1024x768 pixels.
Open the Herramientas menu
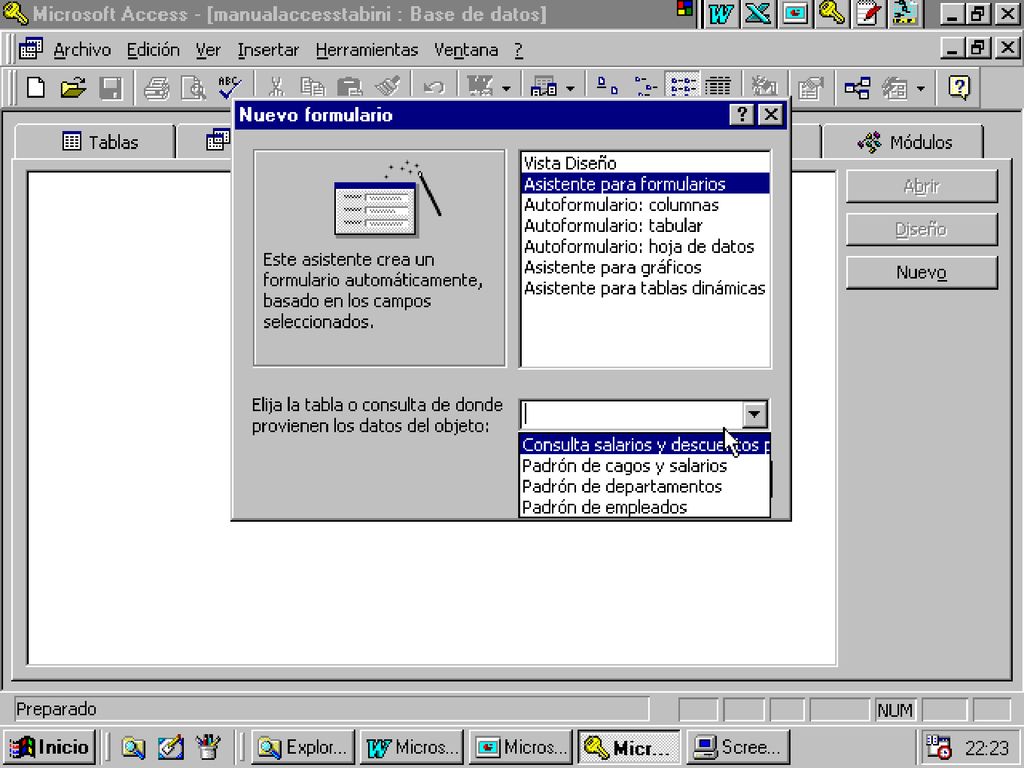point(366,50)
